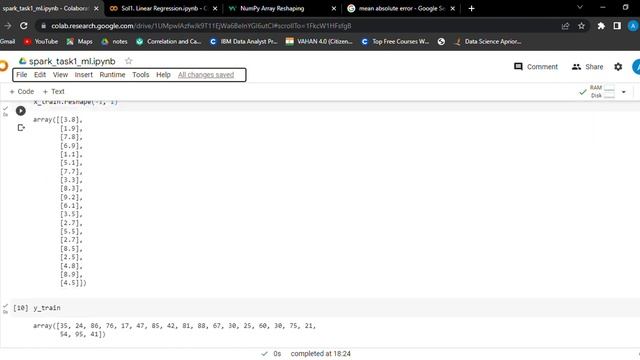640x360 pixels.
Task: Click the x_train.reshape code line
Action: click(x=76, y=102)
